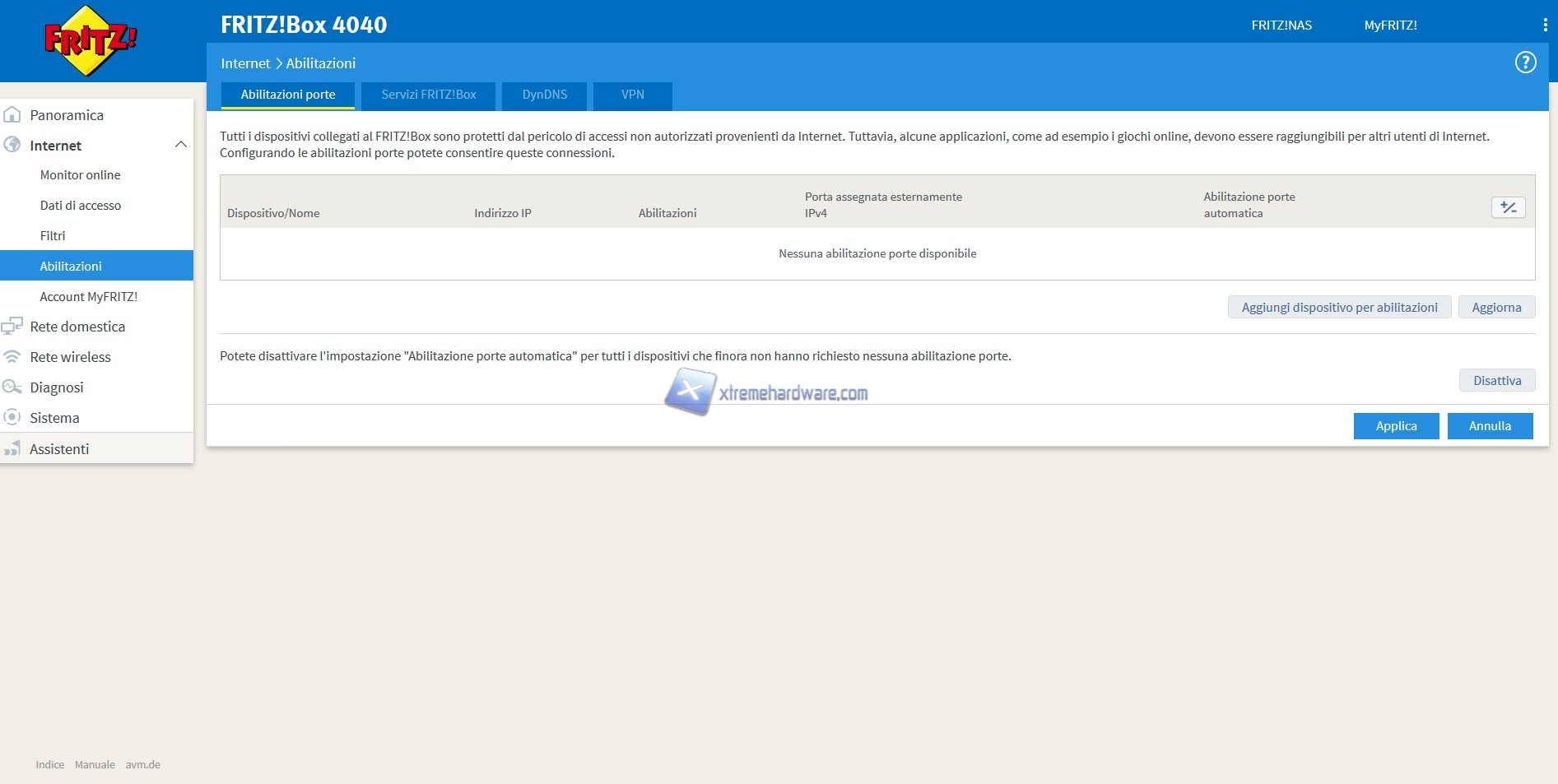Click the Rete wireless Wi-Fi icon
The image size is (1558, 784).
(x=12, y=357)
